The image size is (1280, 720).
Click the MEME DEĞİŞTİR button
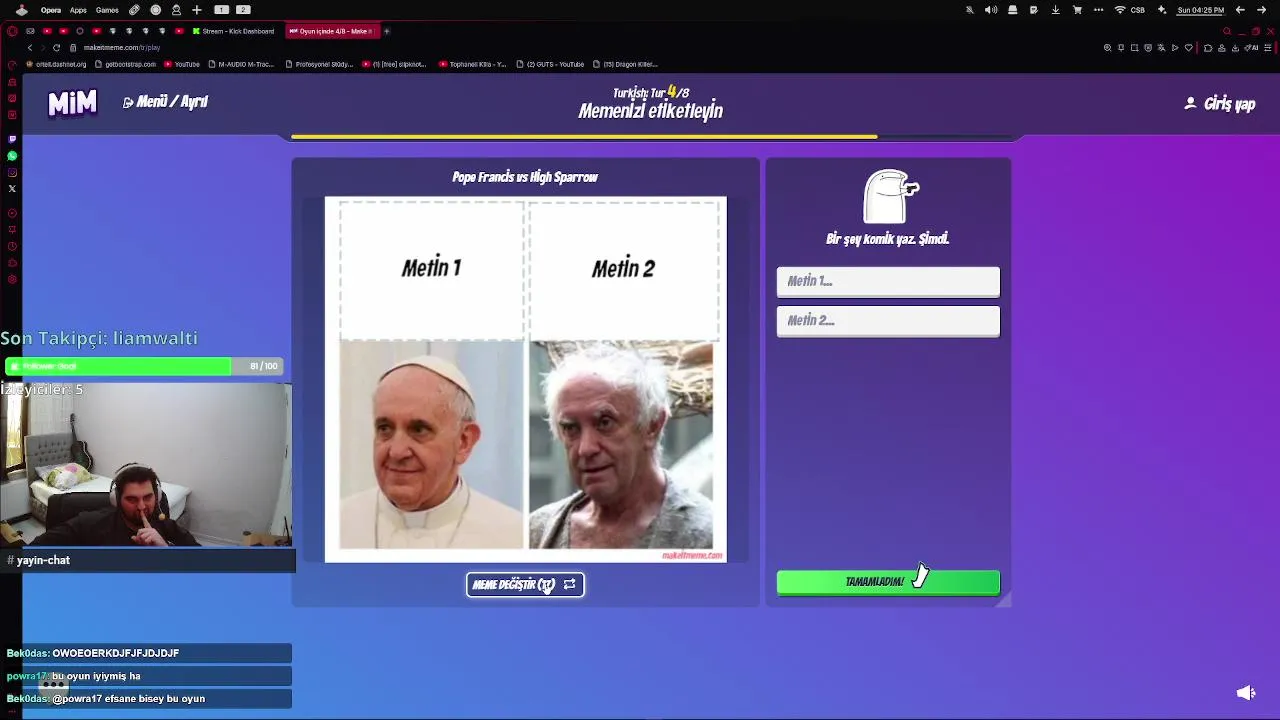[x=525, y=584]
